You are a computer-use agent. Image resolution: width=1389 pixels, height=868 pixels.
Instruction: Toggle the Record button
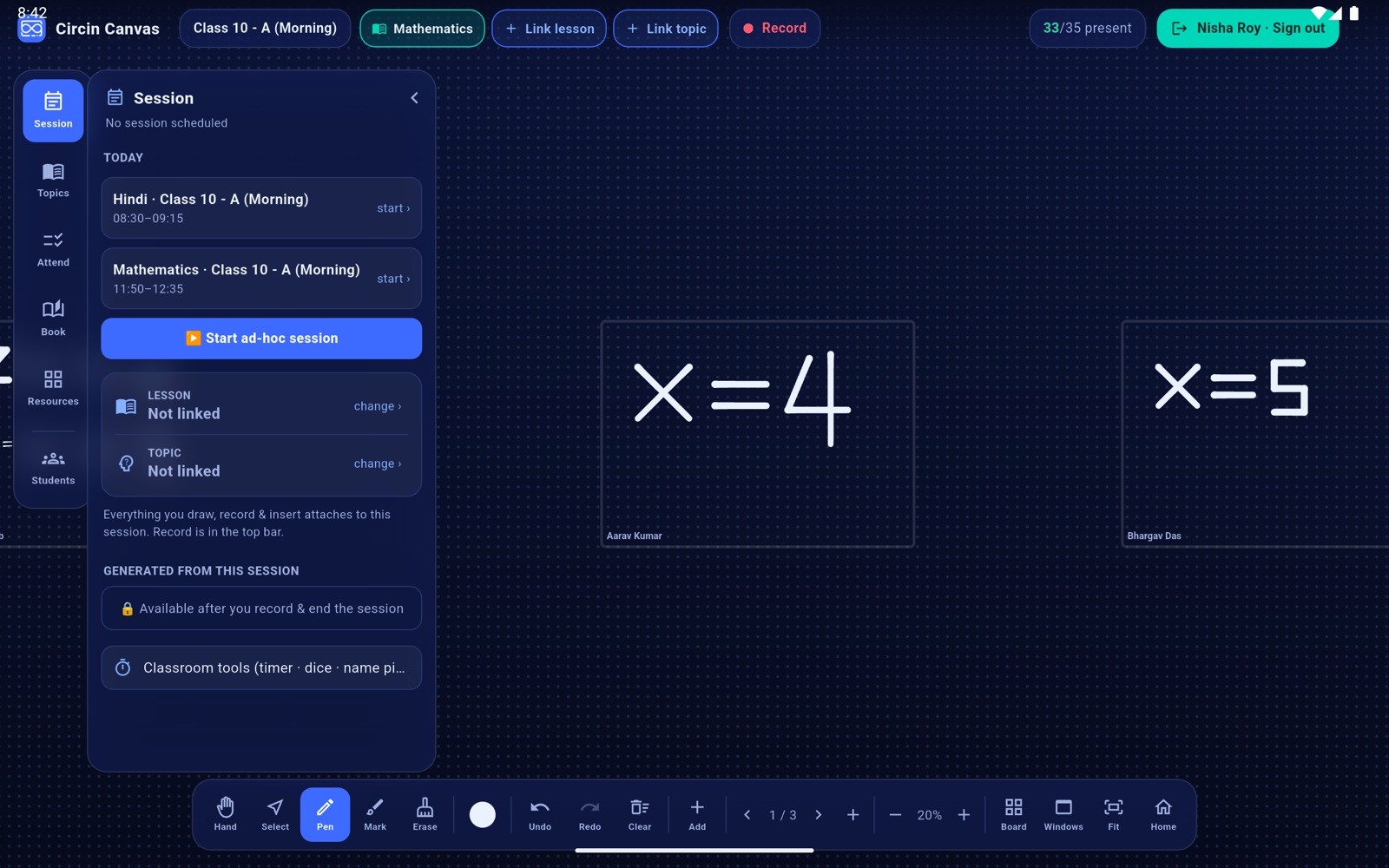(774, 29)
